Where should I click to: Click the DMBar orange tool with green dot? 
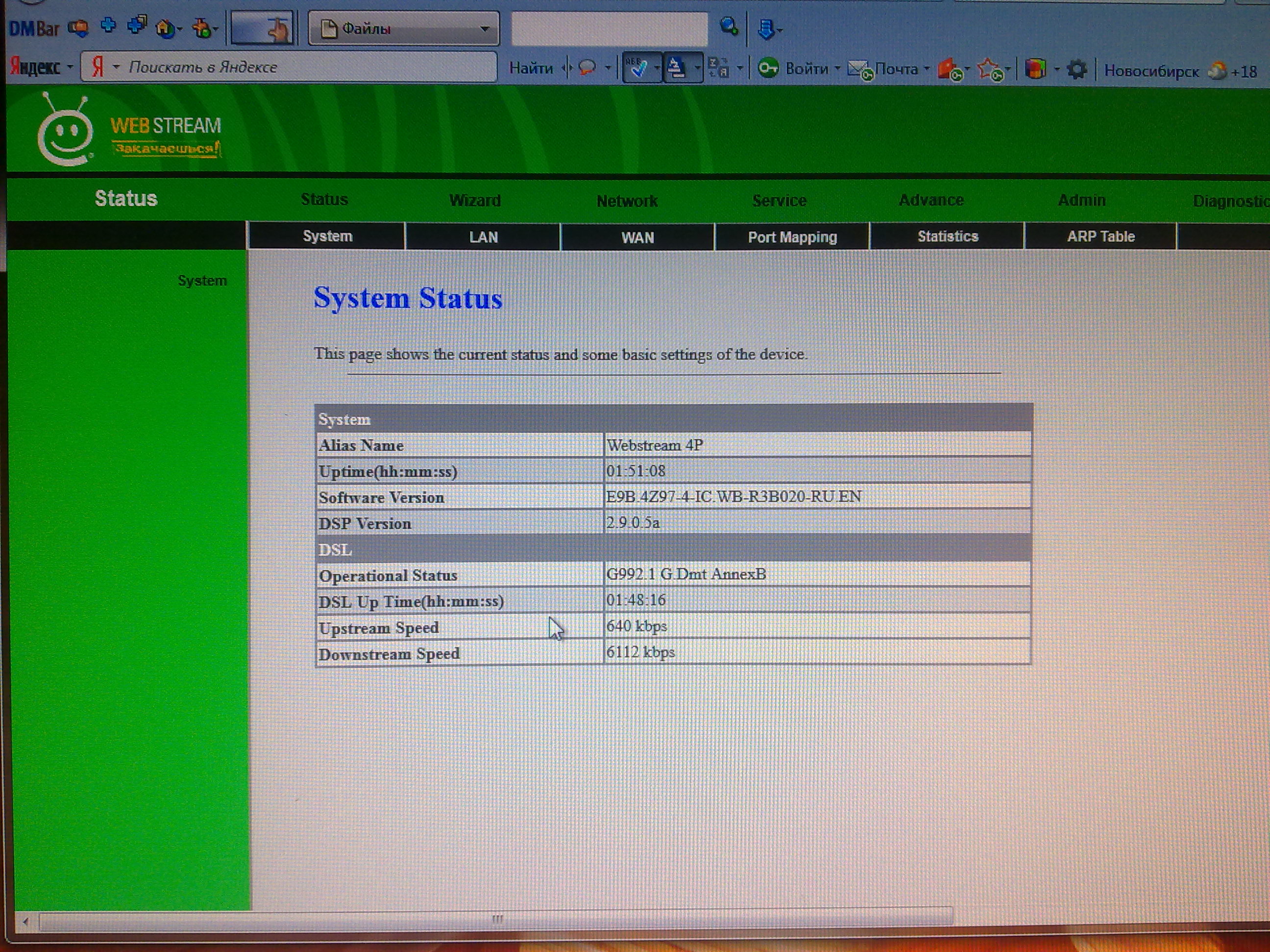click(x=201, y=27)
